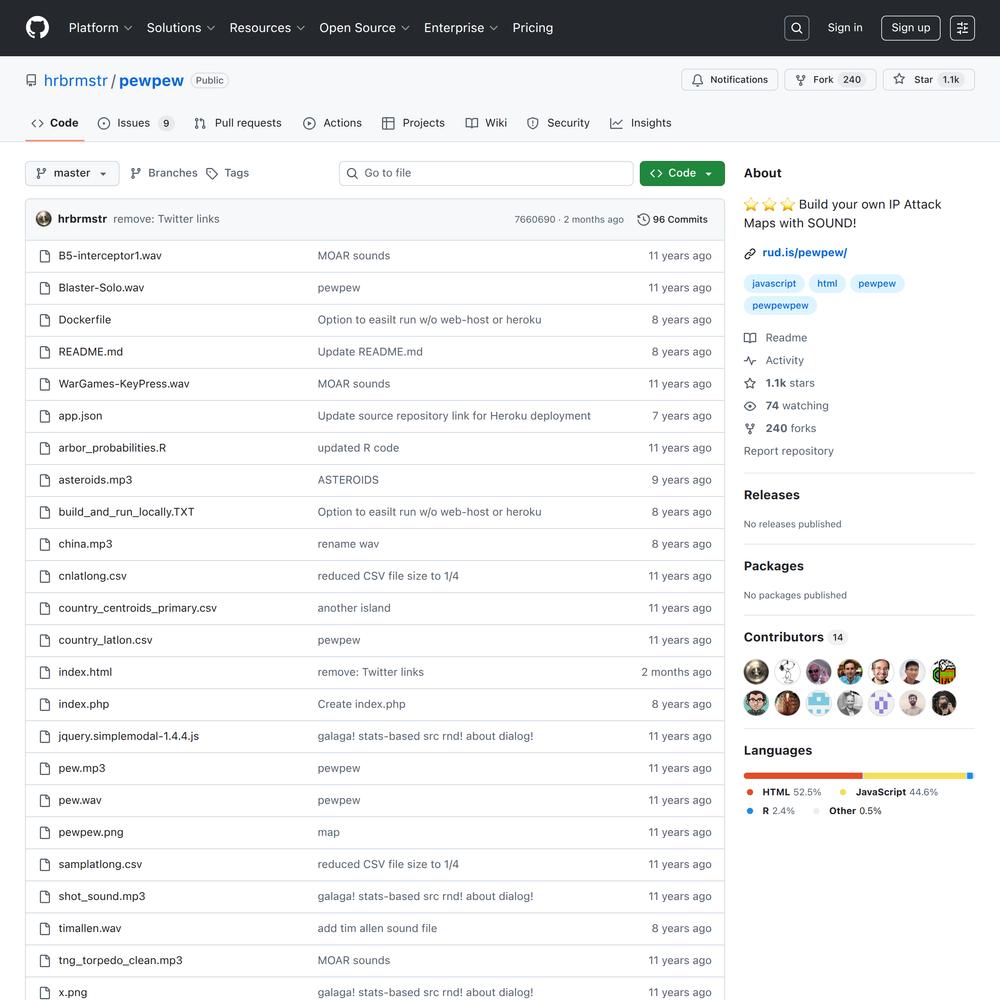Screen dimensions: 1000x1000
Task: Open header appearance settings icon
Action: coord(962,28)
